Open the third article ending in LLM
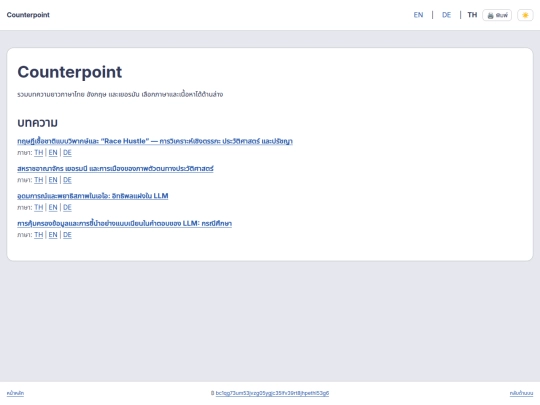This screenshot has height=405, width=540. (x=93, y=196)
